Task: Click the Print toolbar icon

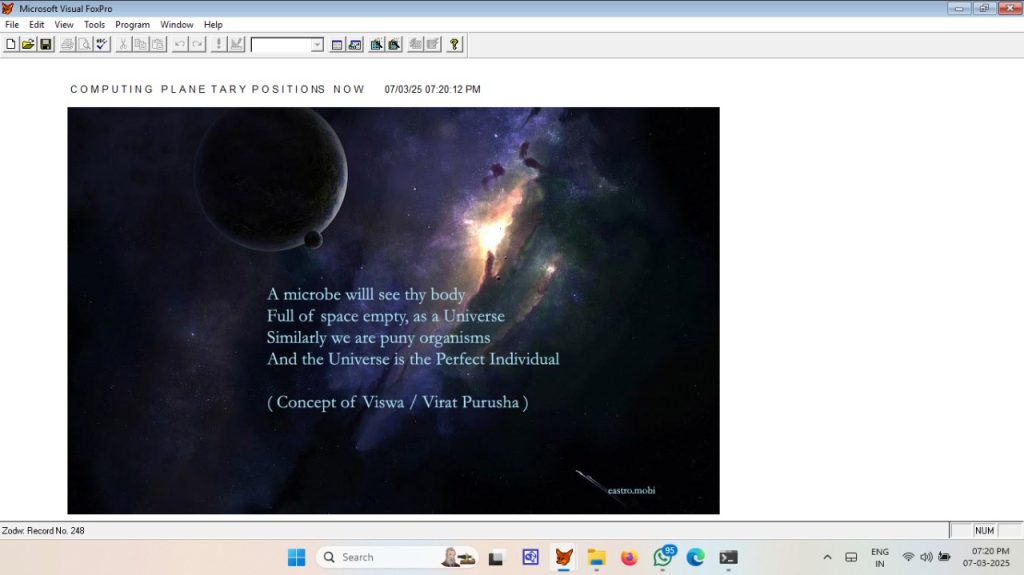Action: click(x=67, y=44)
